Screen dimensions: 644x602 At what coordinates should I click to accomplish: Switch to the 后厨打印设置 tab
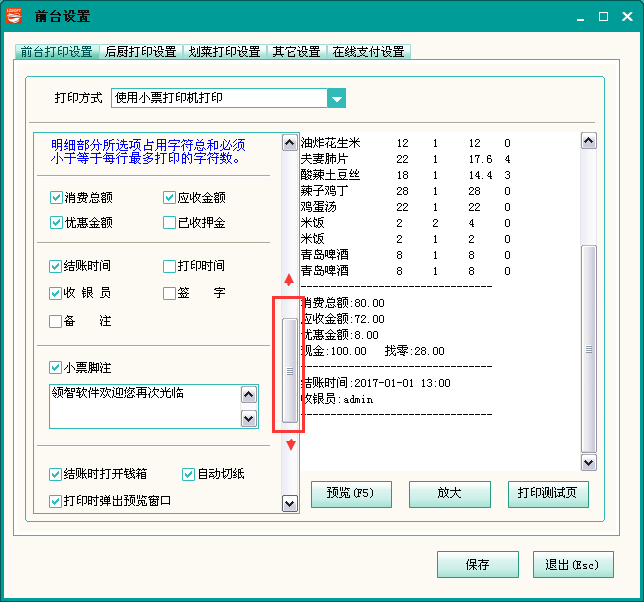click(140, 52)
